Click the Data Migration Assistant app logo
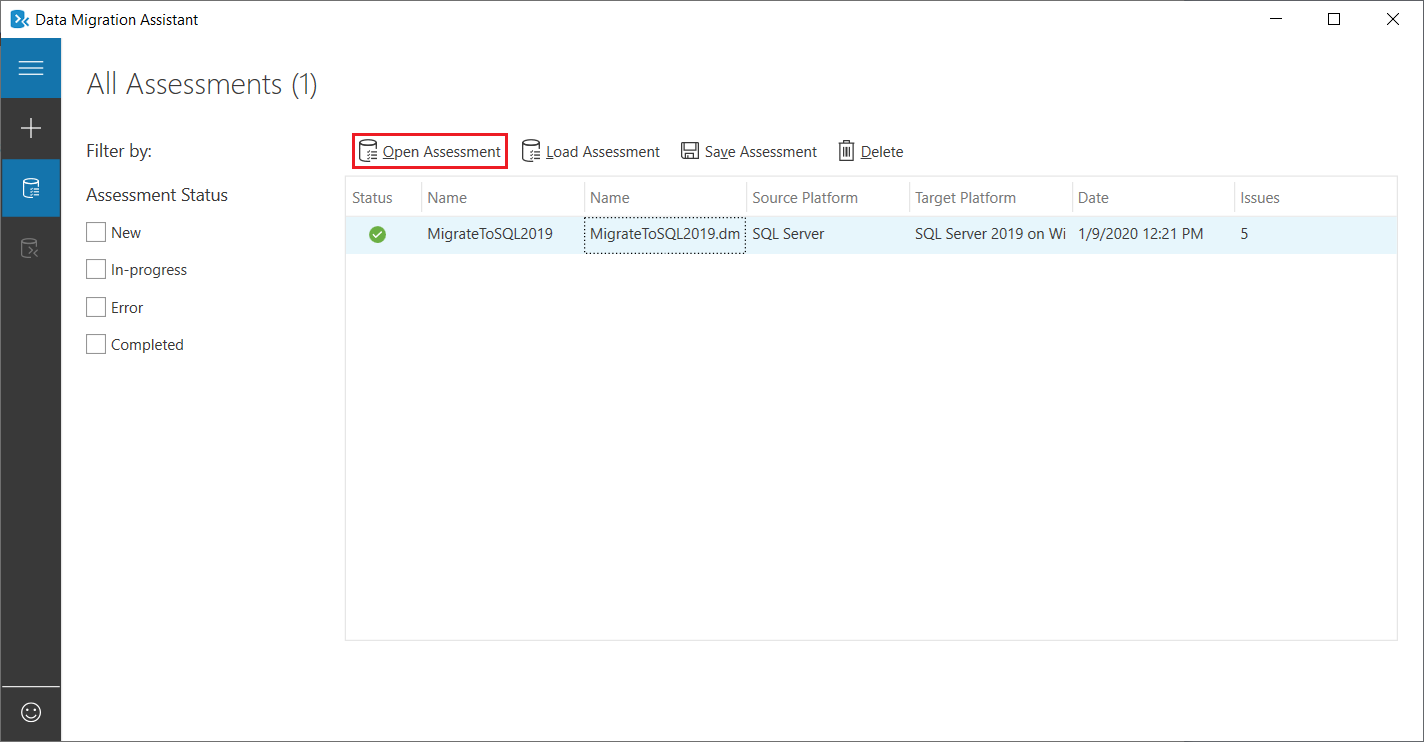The width and height of the screenshot is (1424, 742). tap(19, 19)
